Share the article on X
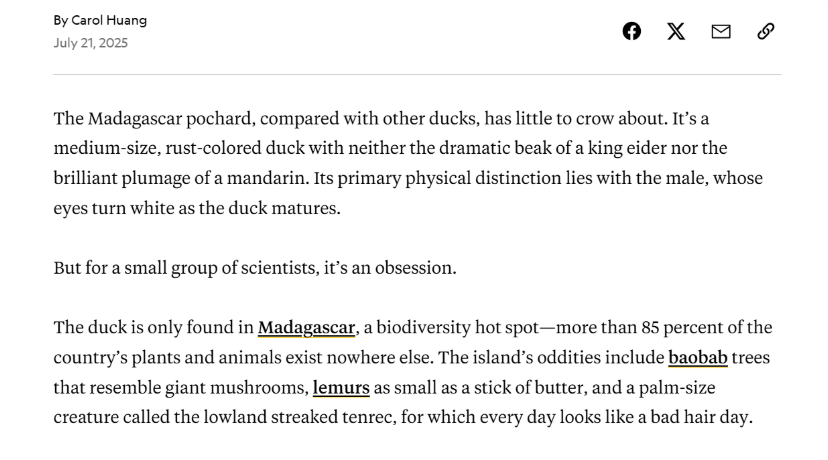This screenshot has width=828, height=460. 676,31
